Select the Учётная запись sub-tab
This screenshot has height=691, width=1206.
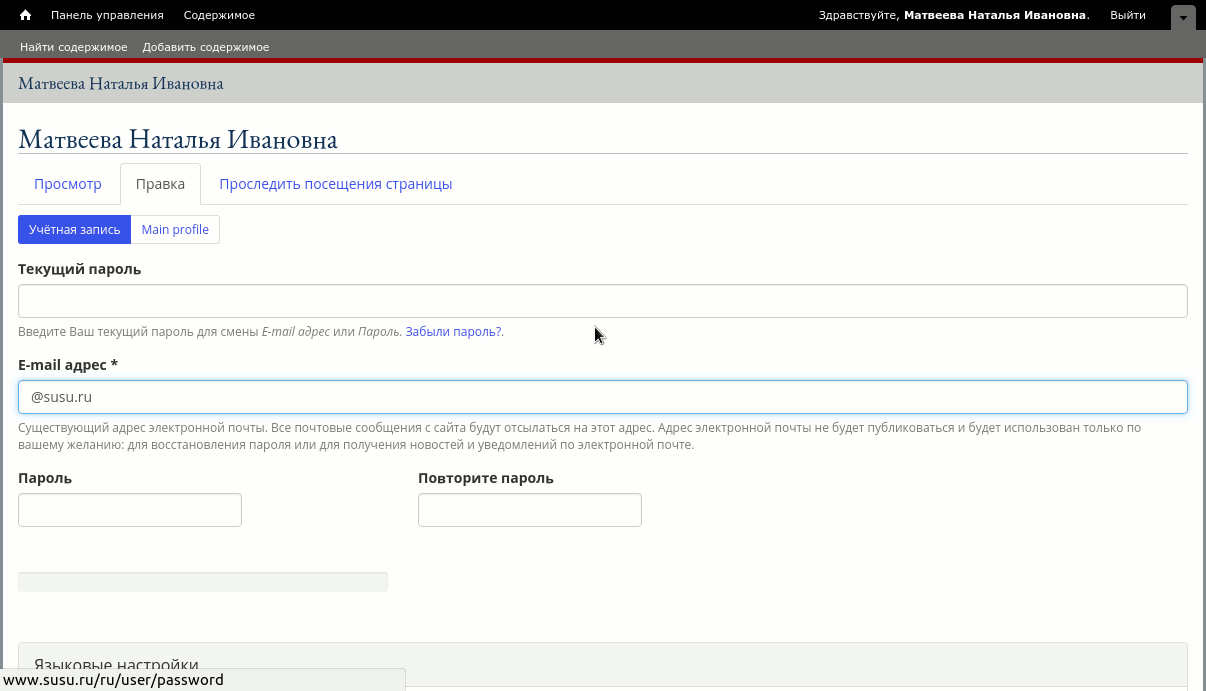[x=74, y=229]
